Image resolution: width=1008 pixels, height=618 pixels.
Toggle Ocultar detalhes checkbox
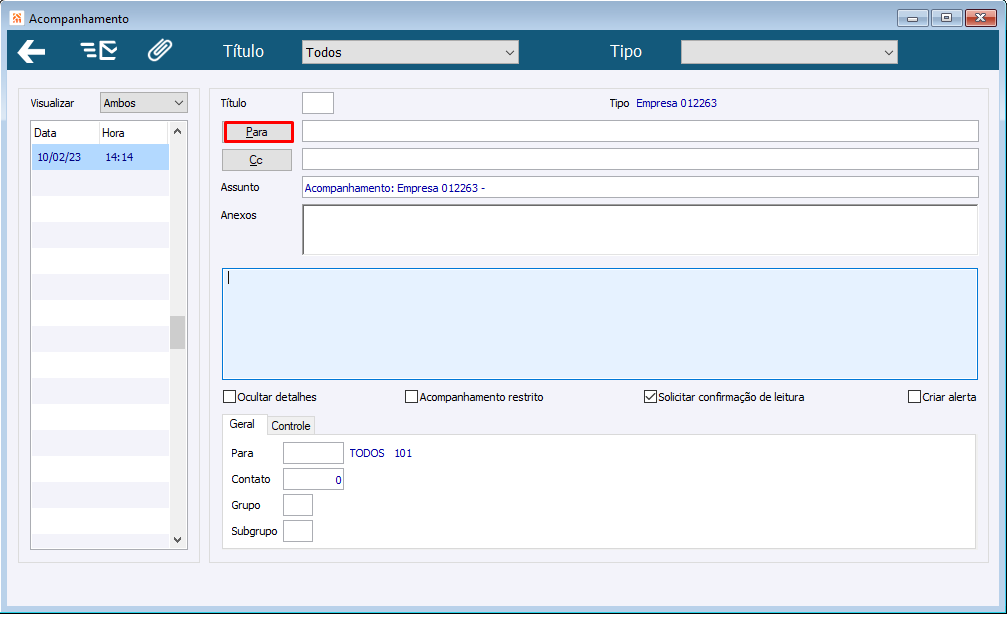point(229,397)
